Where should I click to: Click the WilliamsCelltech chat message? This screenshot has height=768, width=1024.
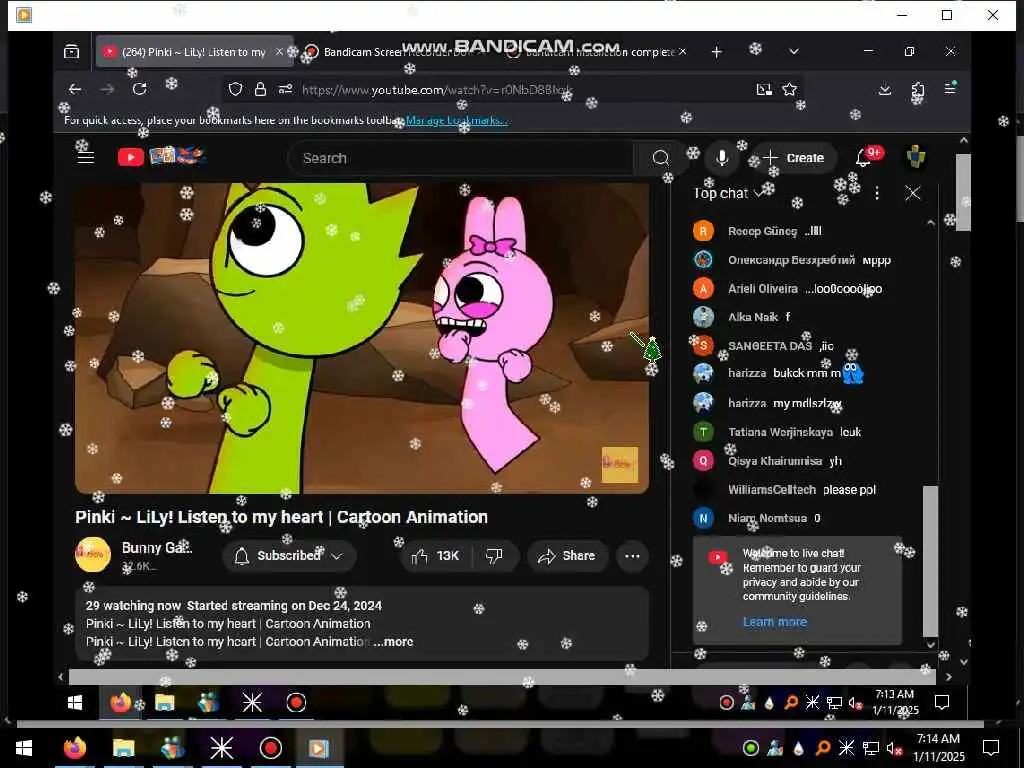[803, 490]
